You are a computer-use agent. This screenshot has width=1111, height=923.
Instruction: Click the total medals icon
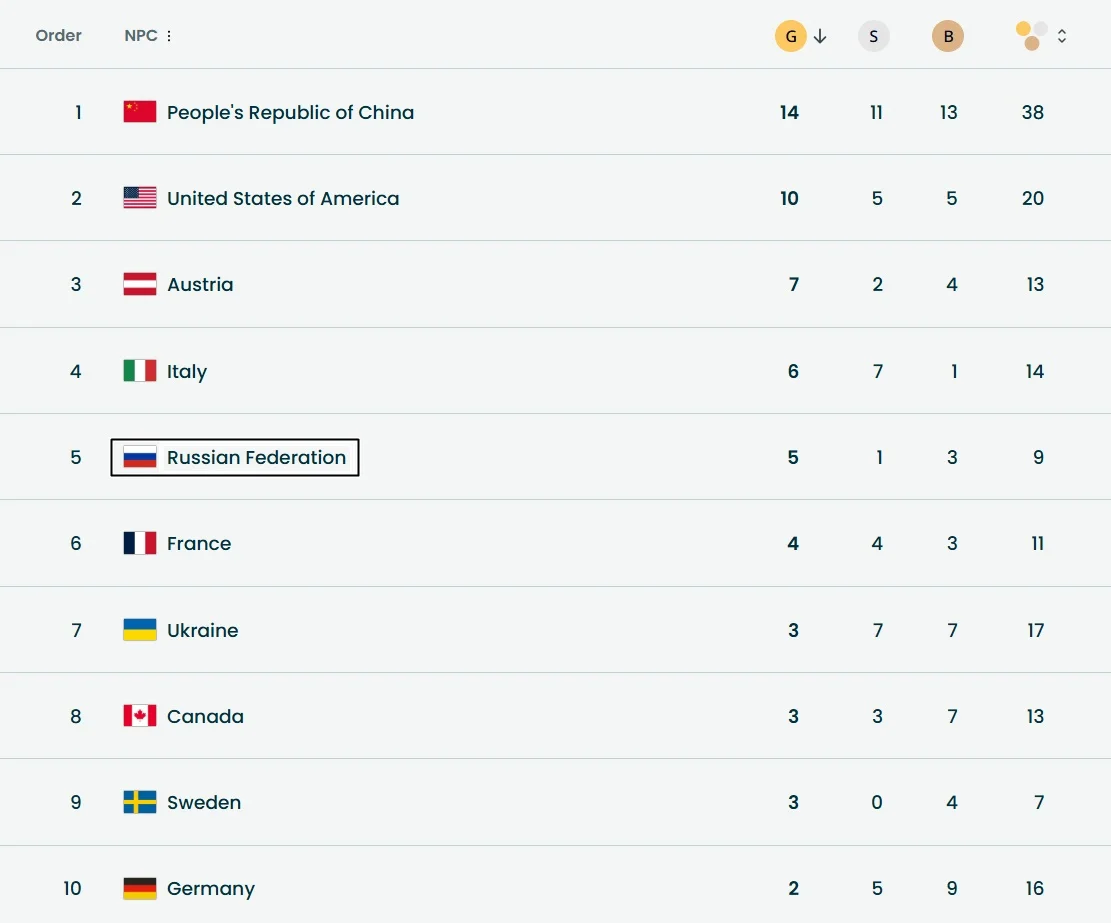click(x=1031, y=36)
